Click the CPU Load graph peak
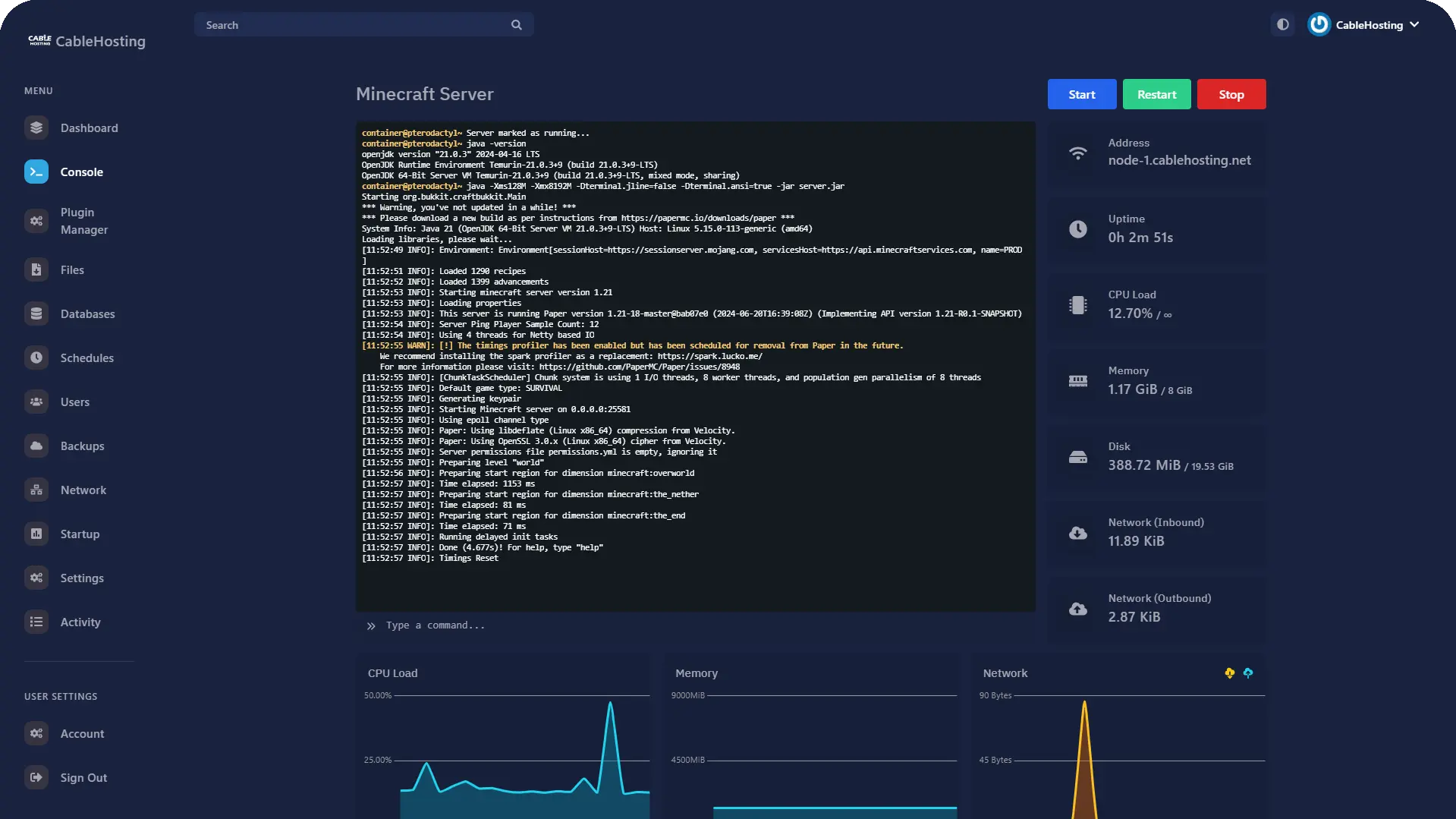The height and width of the screenshot is (819, 1456). coord(610,704)
